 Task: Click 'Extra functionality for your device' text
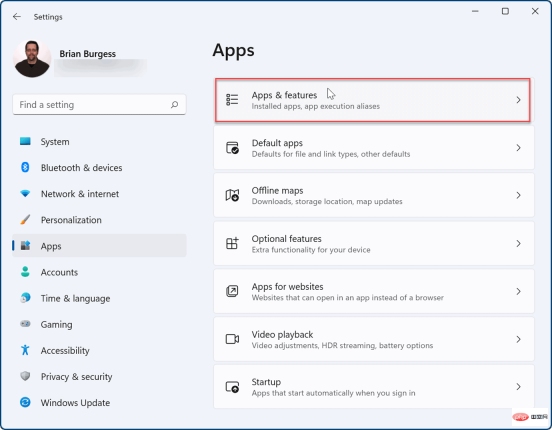click(x=311, y=250)
